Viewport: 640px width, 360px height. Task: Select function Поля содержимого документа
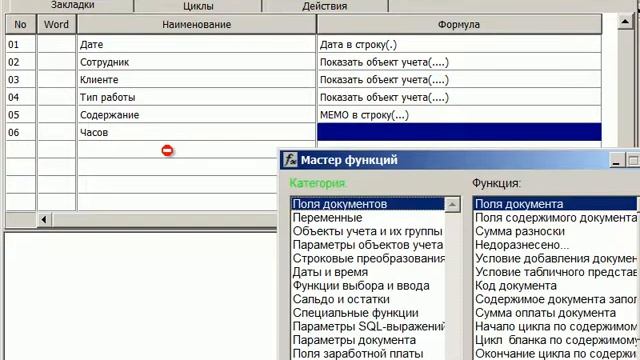pyautogui.click(x=556, y=218)
